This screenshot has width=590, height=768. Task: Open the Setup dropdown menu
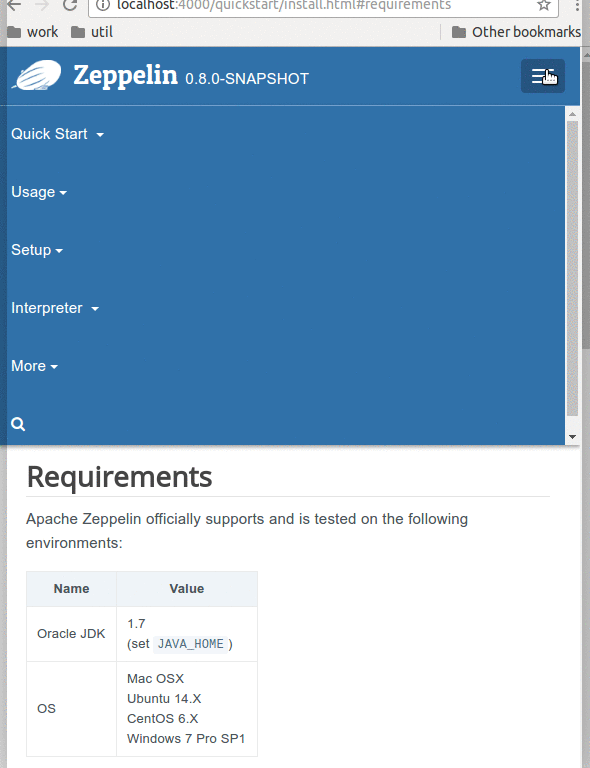coord(37,250)
